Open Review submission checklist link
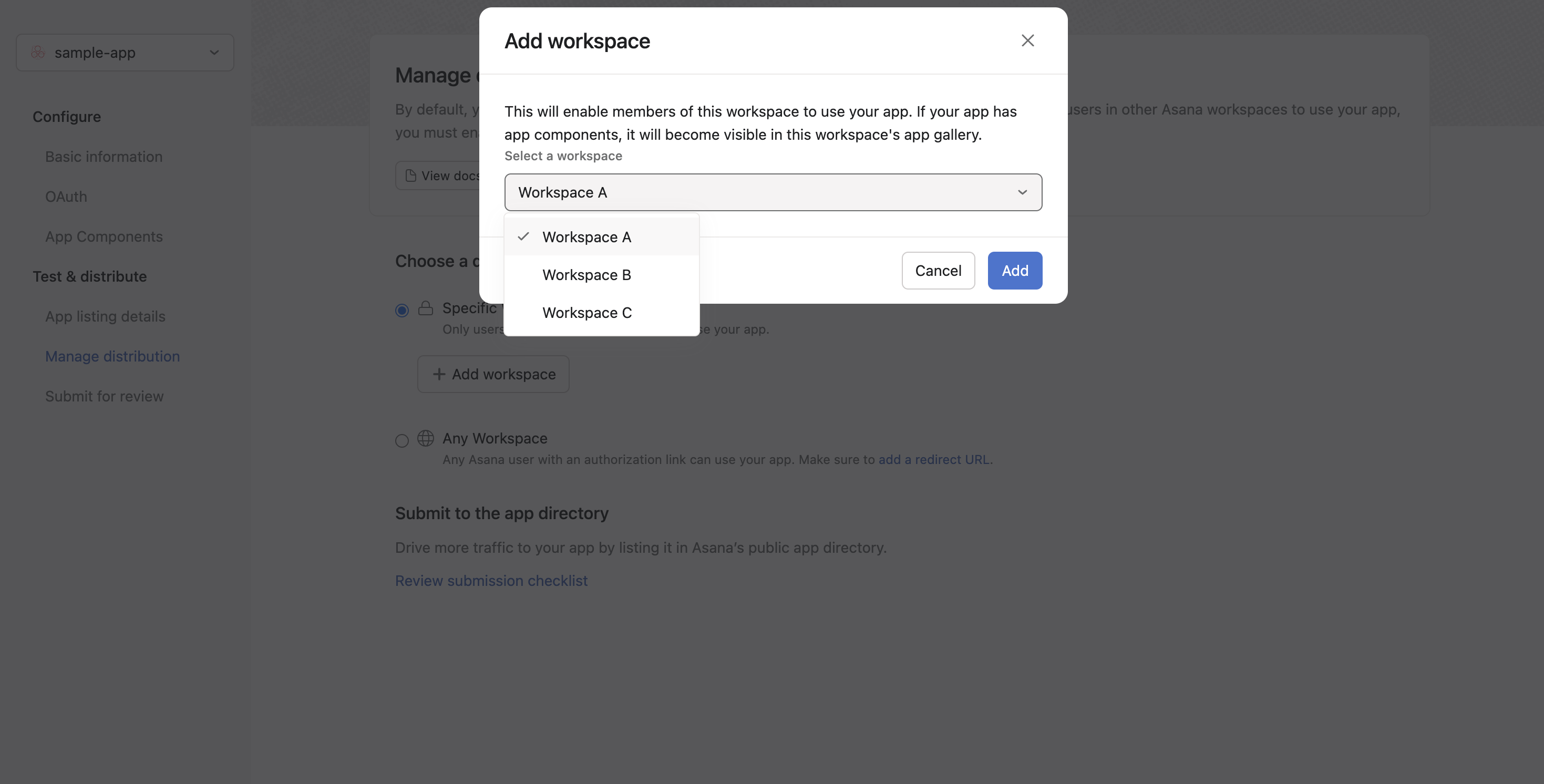 point(491,580)
